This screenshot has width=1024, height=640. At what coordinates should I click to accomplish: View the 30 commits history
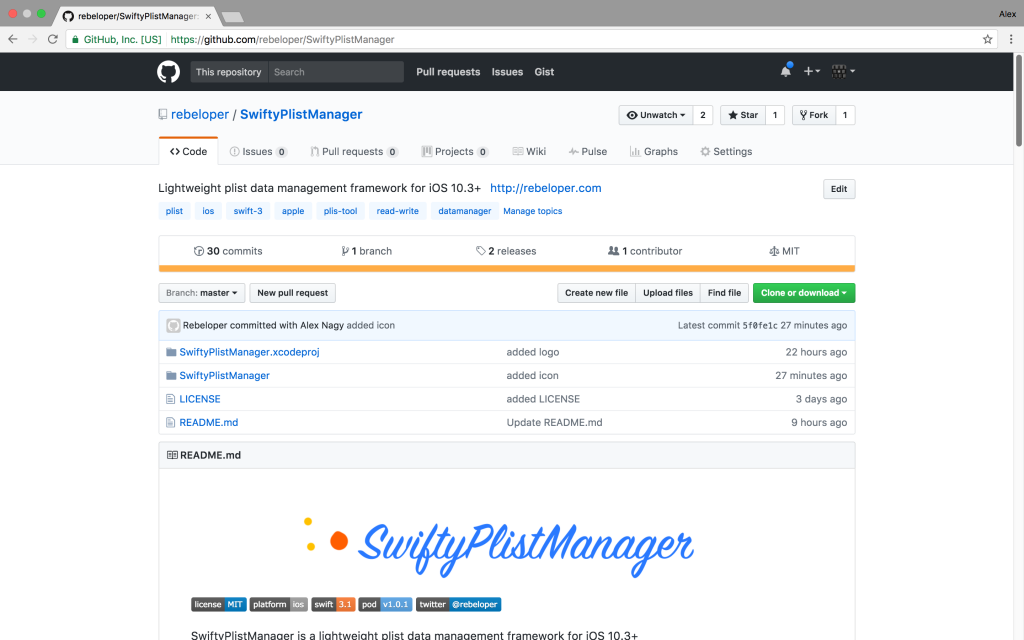(x=228, y=251)
